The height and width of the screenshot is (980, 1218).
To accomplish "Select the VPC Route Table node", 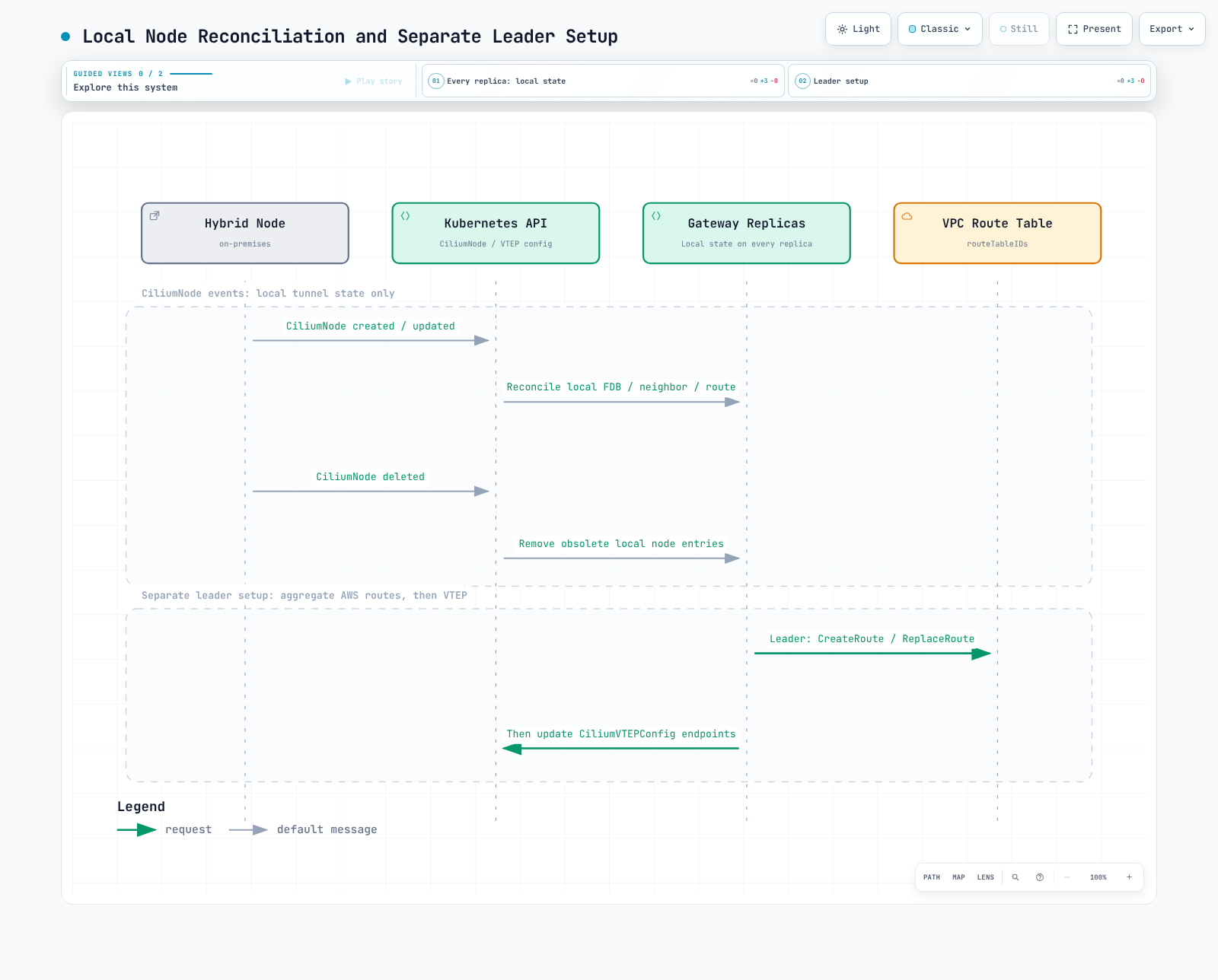I will click(x=997, y=233).
